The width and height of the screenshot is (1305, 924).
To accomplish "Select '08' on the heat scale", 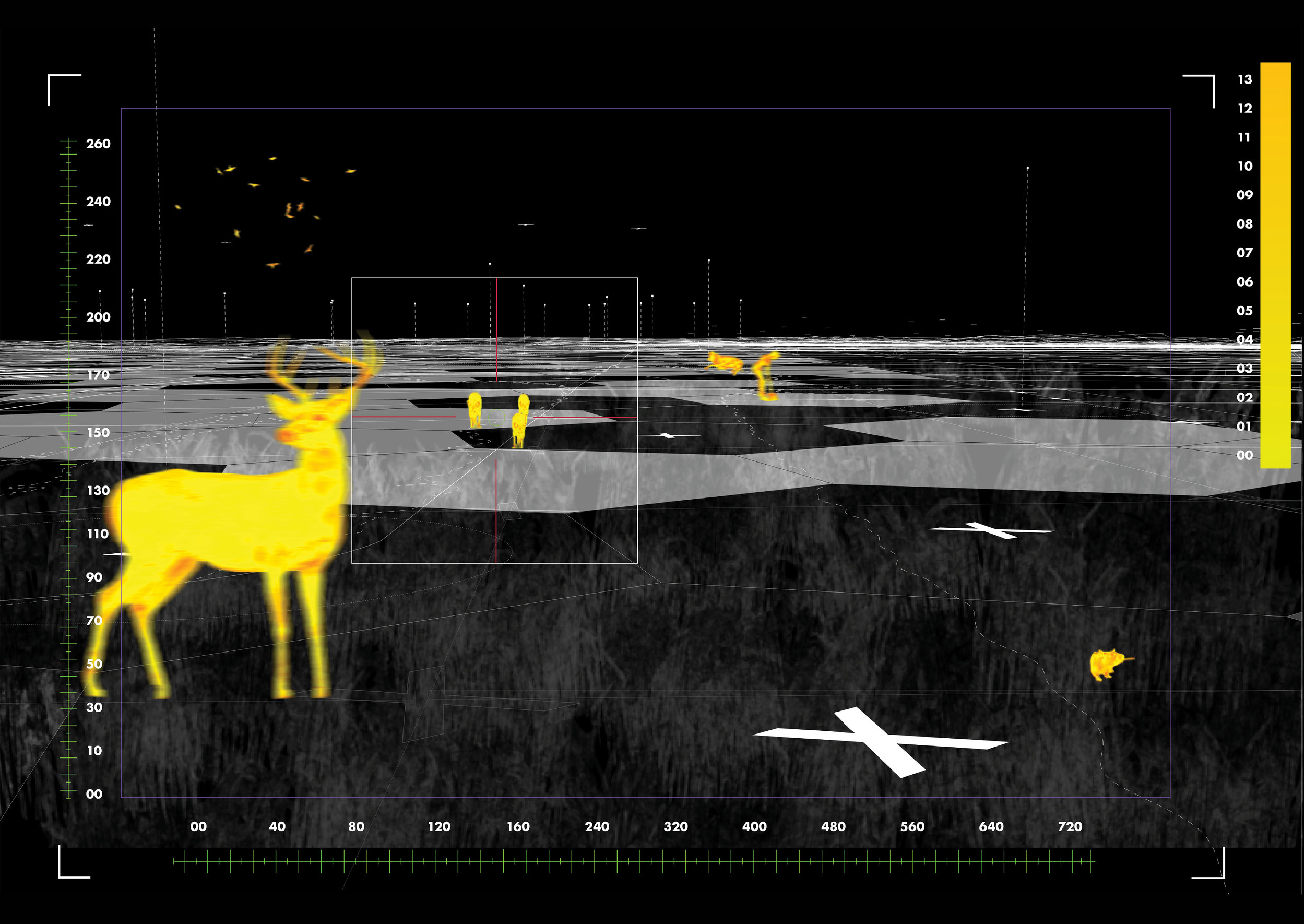I will pos(1244,224).
